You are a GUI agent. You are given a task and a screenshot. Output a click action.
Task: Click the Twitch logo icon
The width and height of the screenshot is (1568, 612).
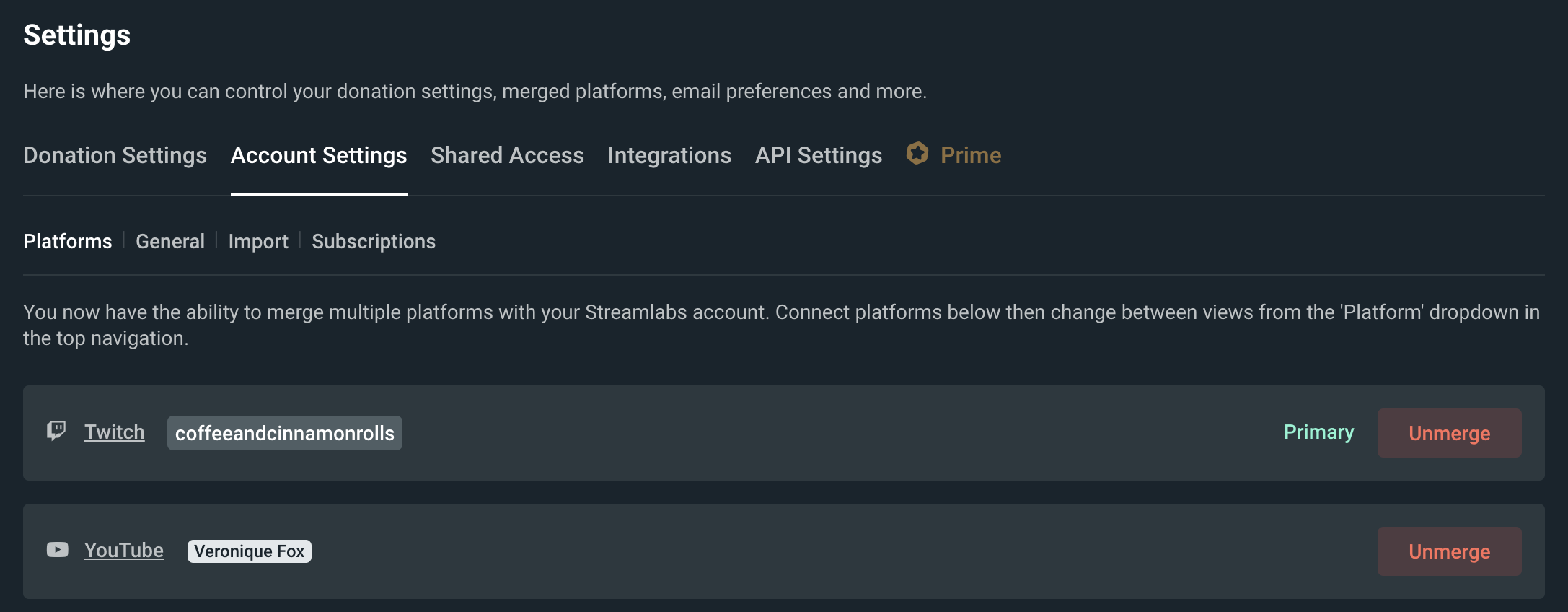click(56, 432)
